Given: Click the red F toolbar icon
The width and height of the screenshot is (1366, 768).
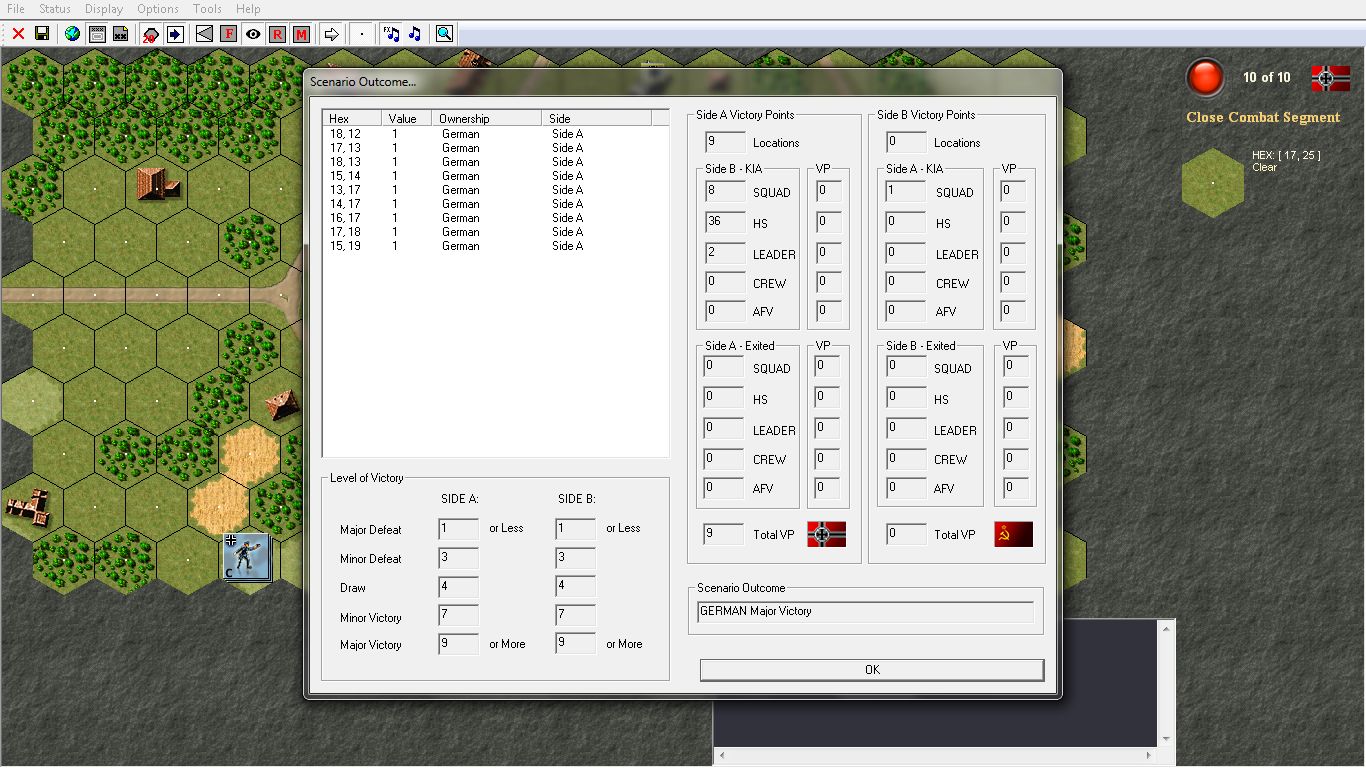Looking at the screenshot, I should [x=228, y=34].
